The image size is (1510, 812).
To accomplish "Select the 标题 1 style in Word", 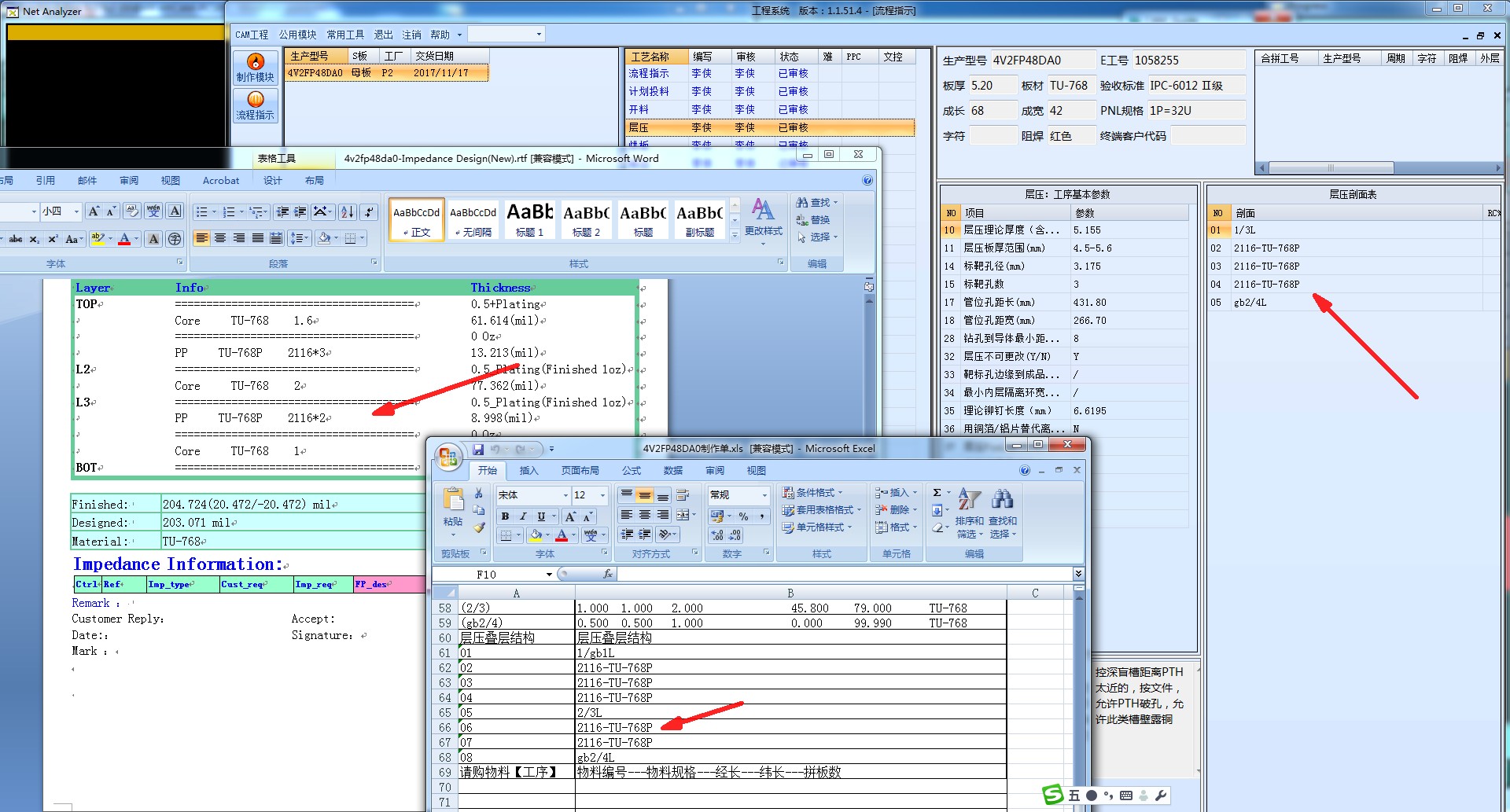I will pos(530,219).
